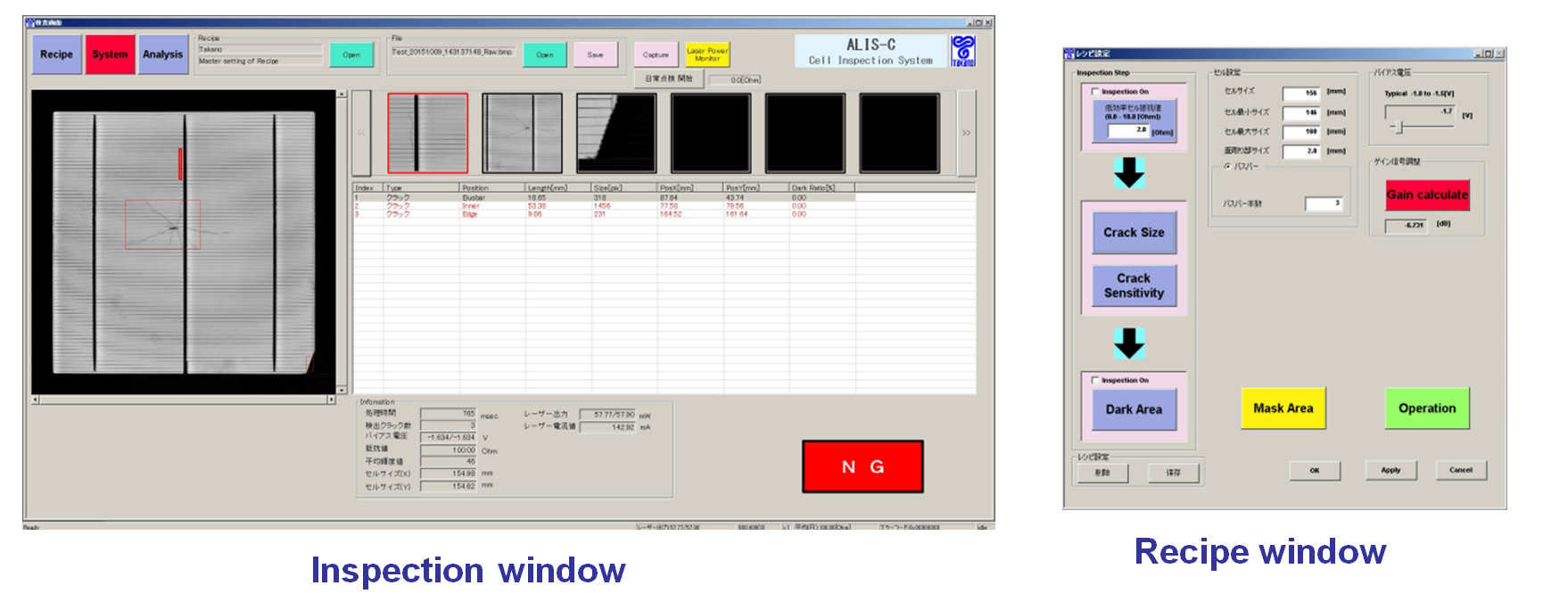This screenshot has height=602, width=1568.
Task: Click the busbar count input field
Action: click(x=1323, y=204)
